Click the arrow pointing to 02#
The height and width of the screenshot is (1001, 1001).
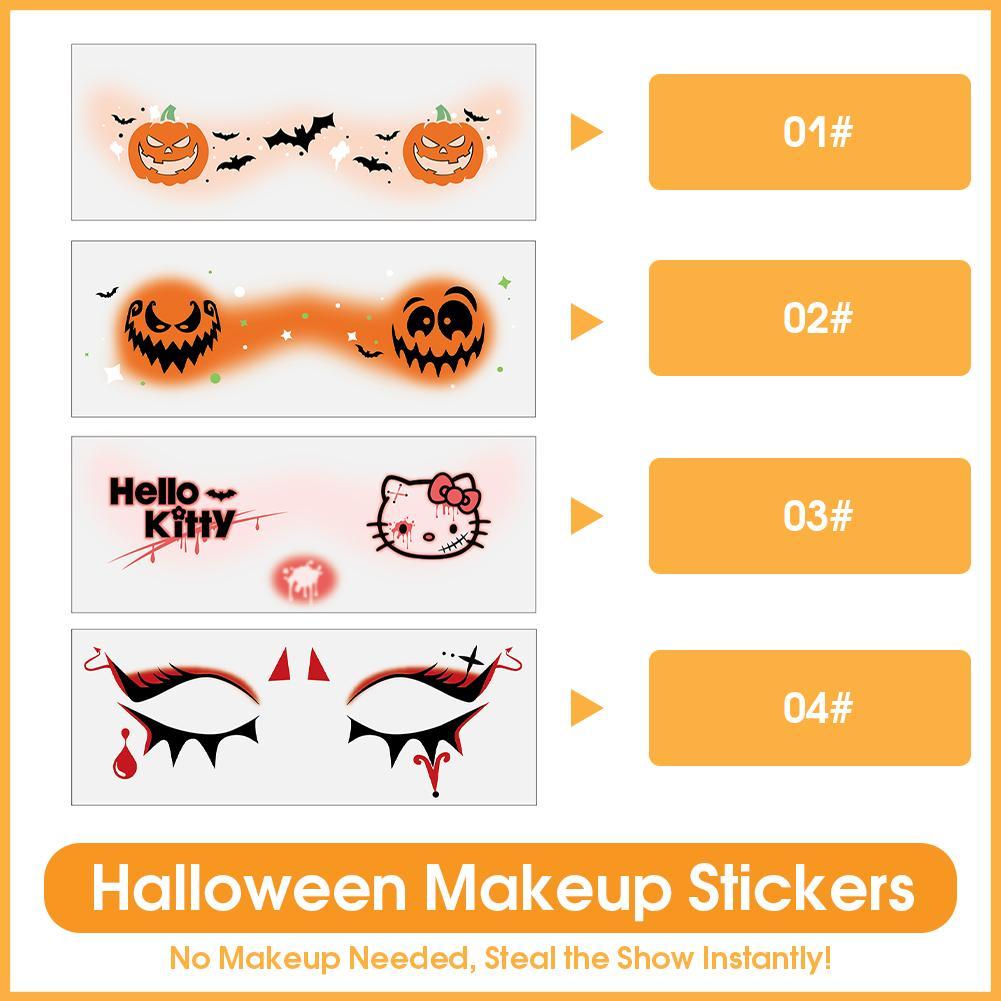[586, 322]
